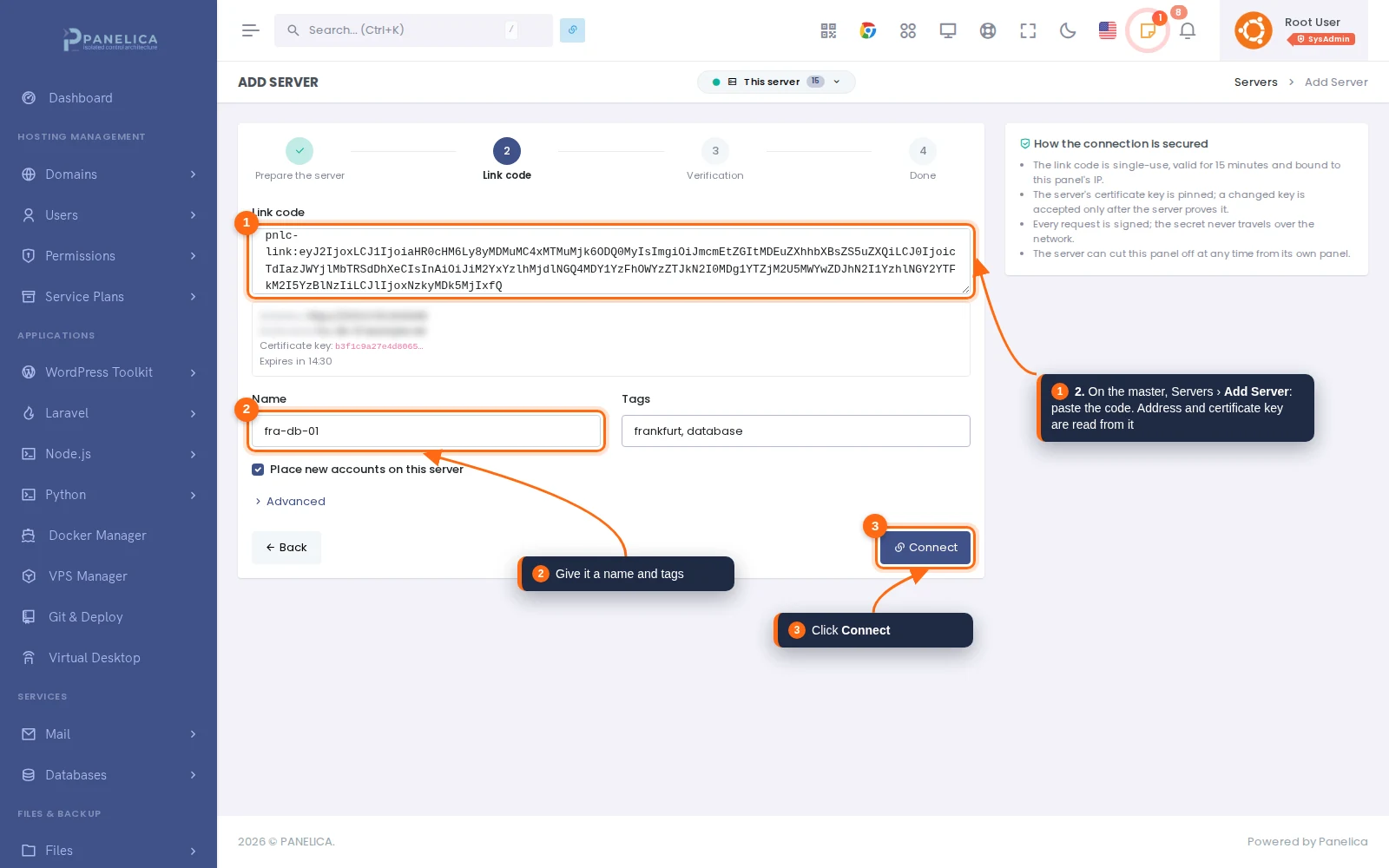Click the Mail envelope icon

pyautogui.click(x=29, y=734)
